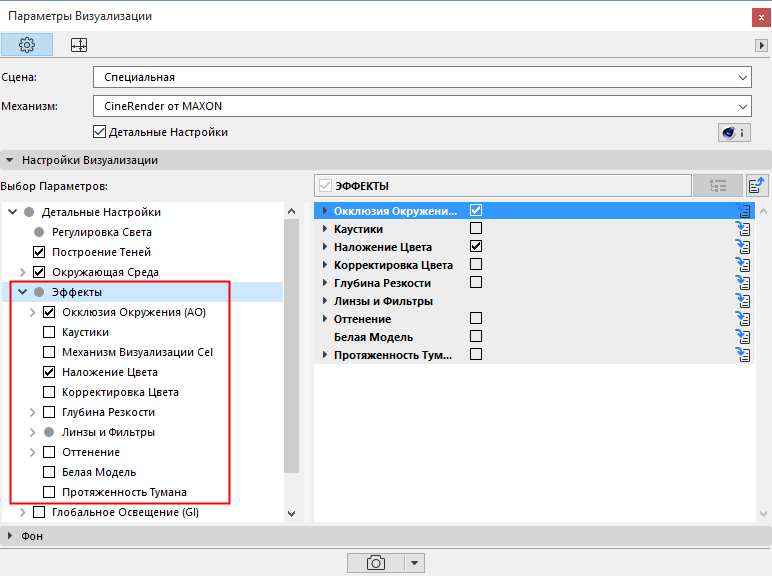Expand Корректировка Цвета row in right list

coord(324,265)
